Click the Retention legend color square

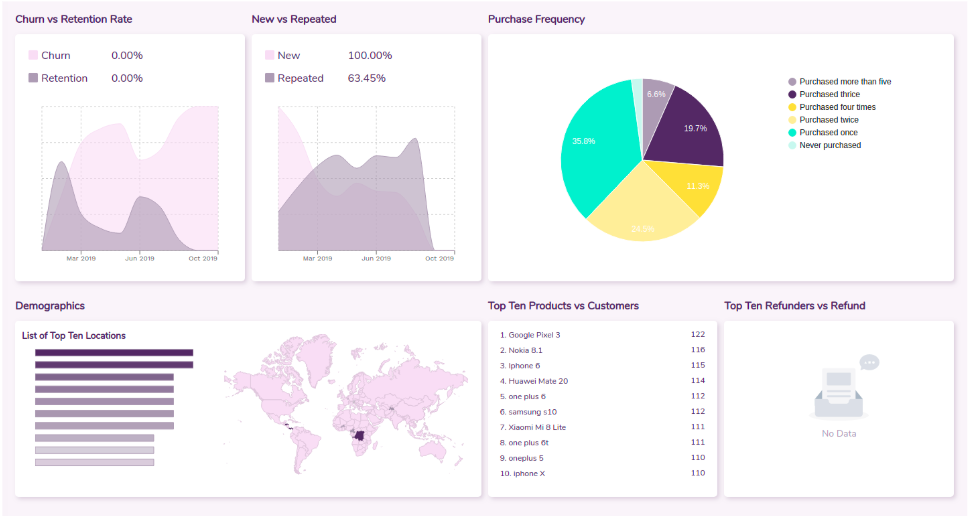pos(33,78)
